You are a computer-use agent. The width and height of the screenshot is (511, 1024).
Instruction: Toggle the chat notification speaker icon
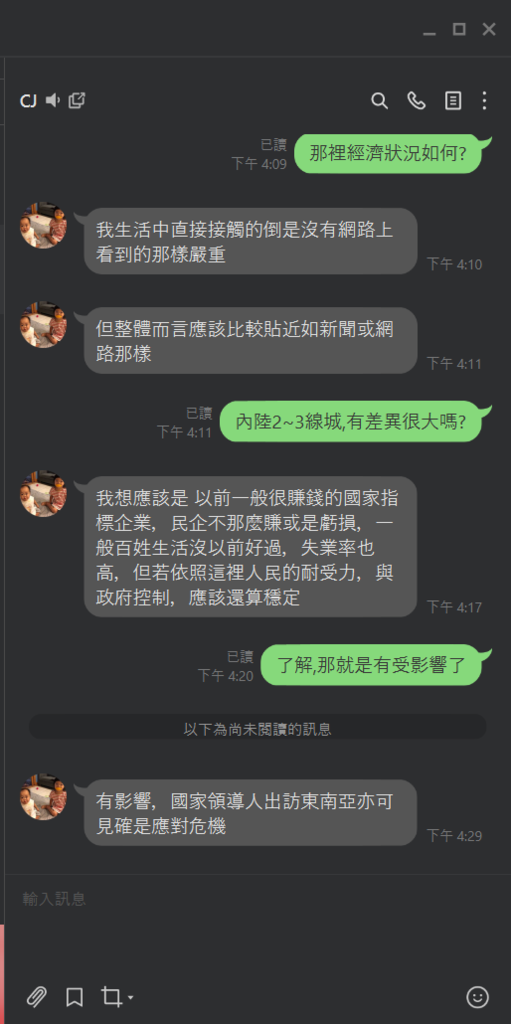(x=53, y=101)
